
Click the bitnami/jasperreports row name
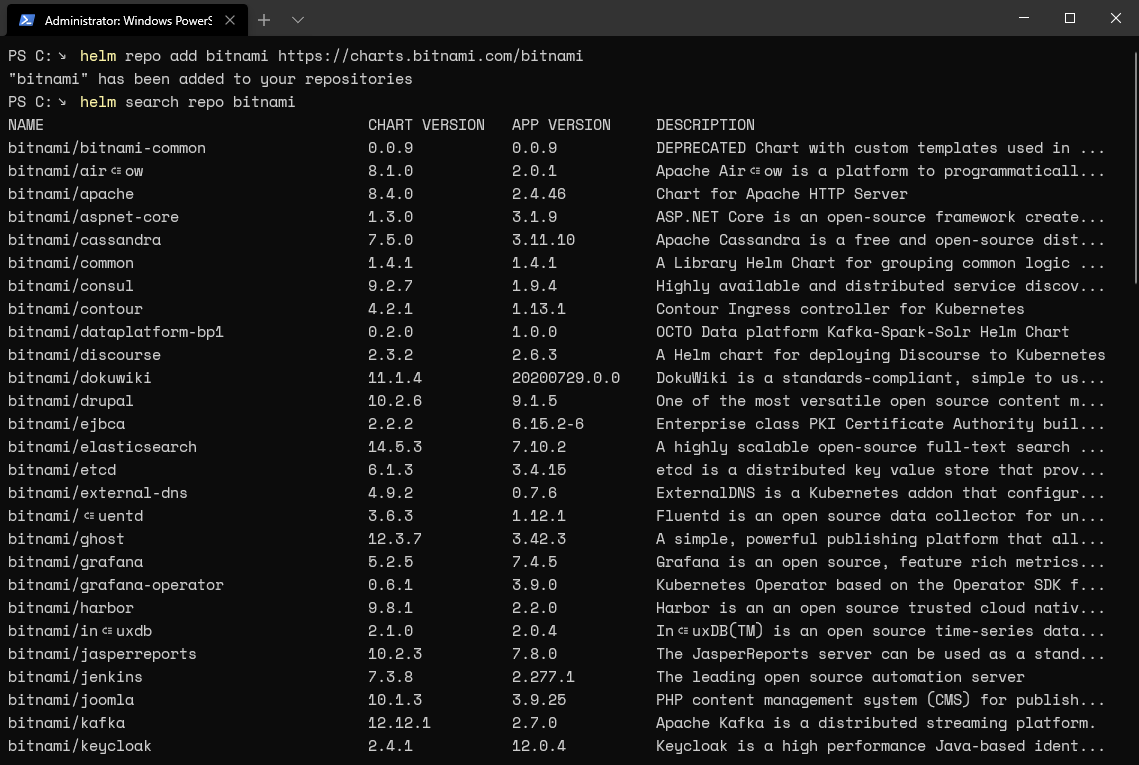(102, 654)
